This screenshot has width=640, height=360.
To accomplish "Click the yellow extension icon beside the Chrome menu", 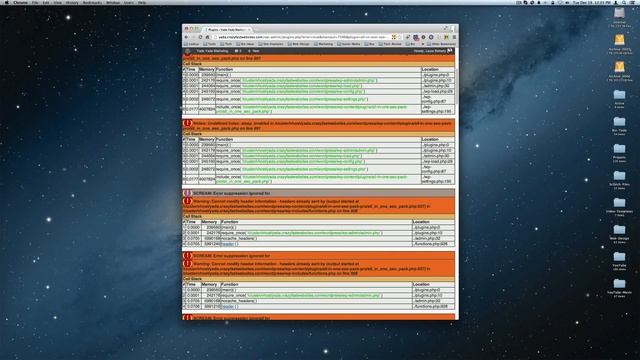I will tap(446, 37).
